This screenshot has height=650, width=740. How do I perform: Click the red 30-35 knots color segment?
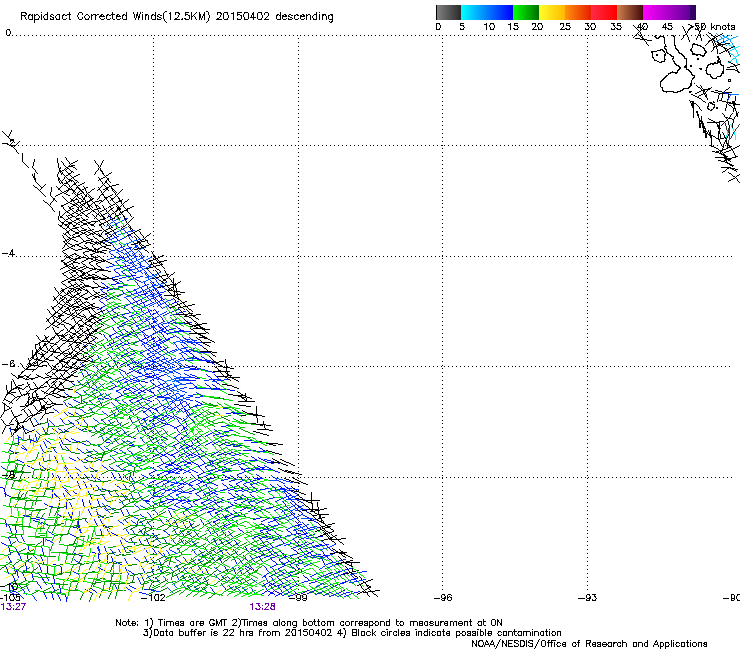tap(604, 12)
